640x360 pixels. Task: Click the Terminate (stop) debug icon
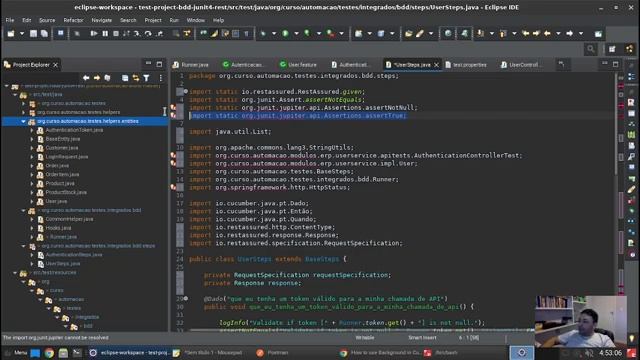[116, 33]
